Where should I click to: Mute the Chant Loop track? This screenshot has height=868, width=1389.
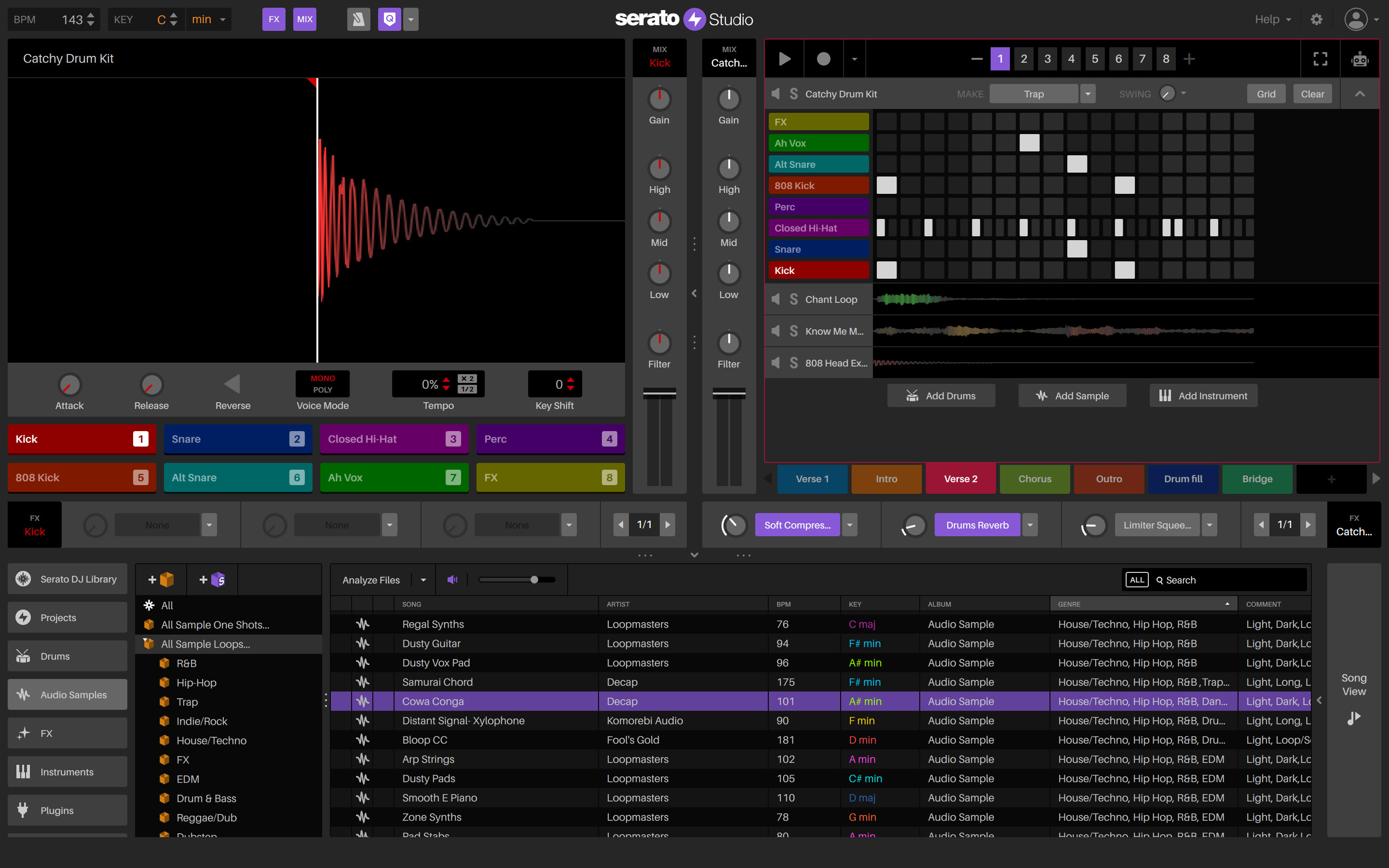[776, 299]
